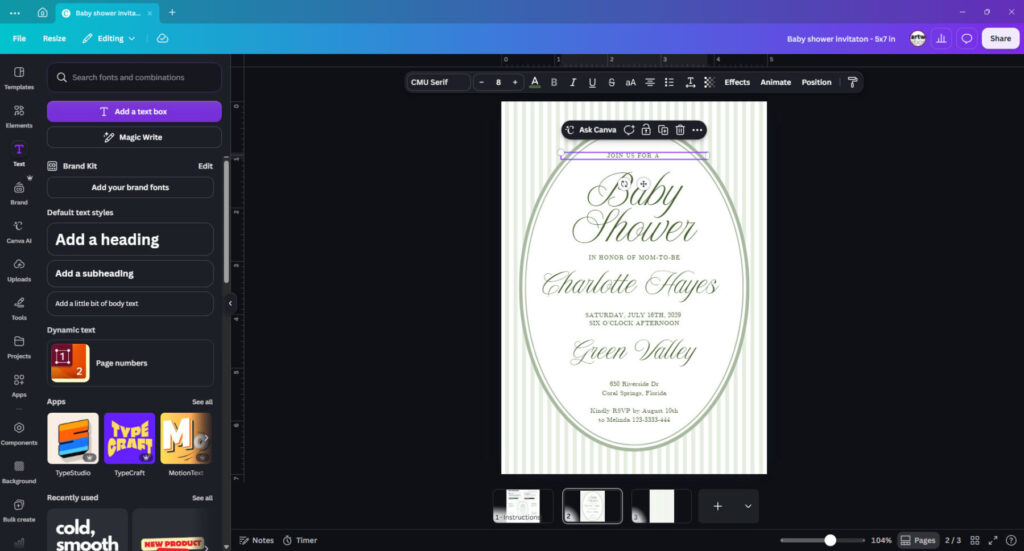Open the Tools sidebar panel
Screen dimensions: 1024x551
[x=19, y=308]
